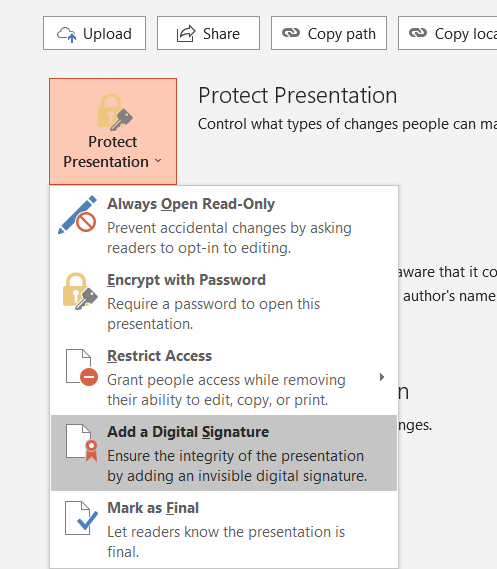Select Add a Digital Signature
Screen dimensions: 497x569
tap(224, 453)
